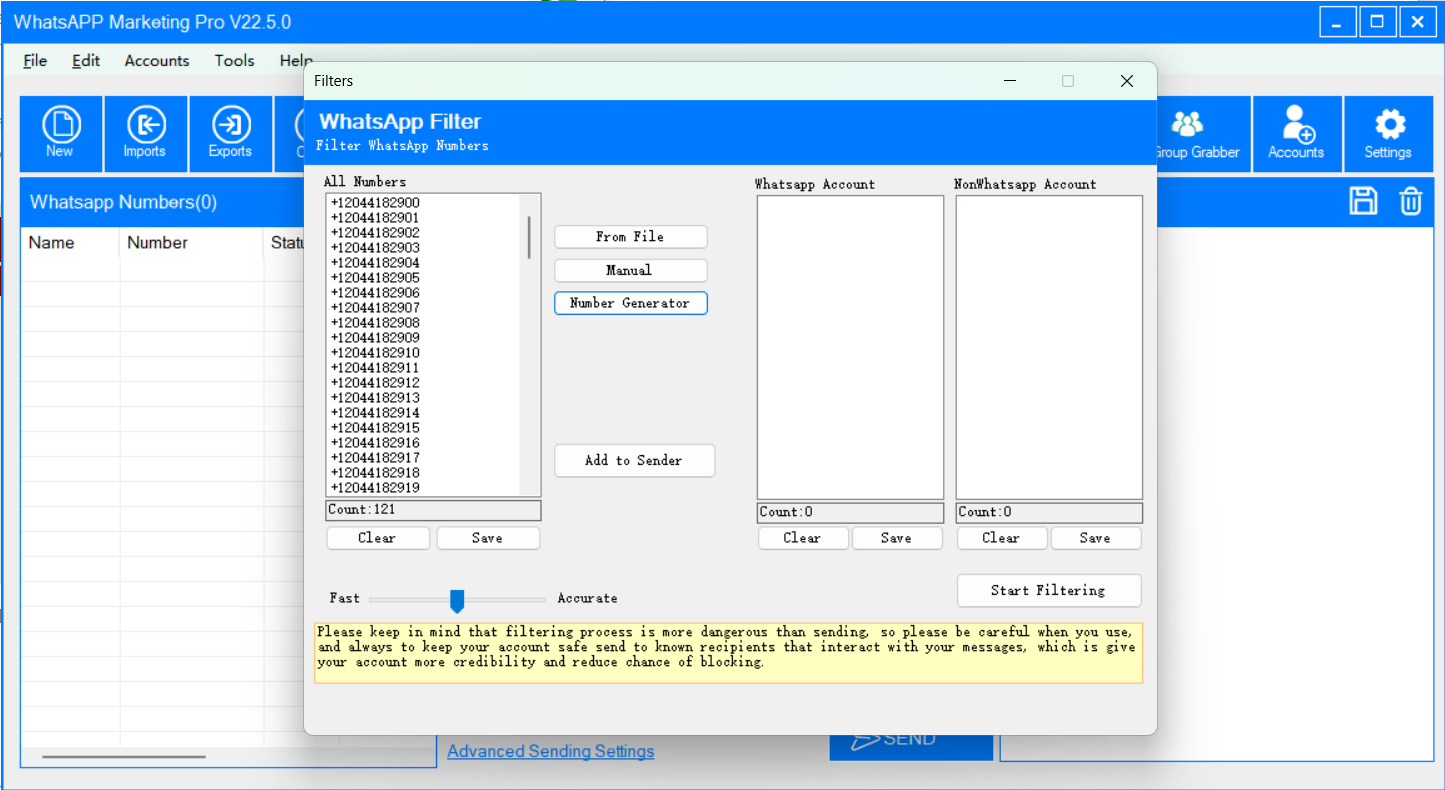Click the From File button
This screenshot has width=1445, height=790.
tap(630, 237)
